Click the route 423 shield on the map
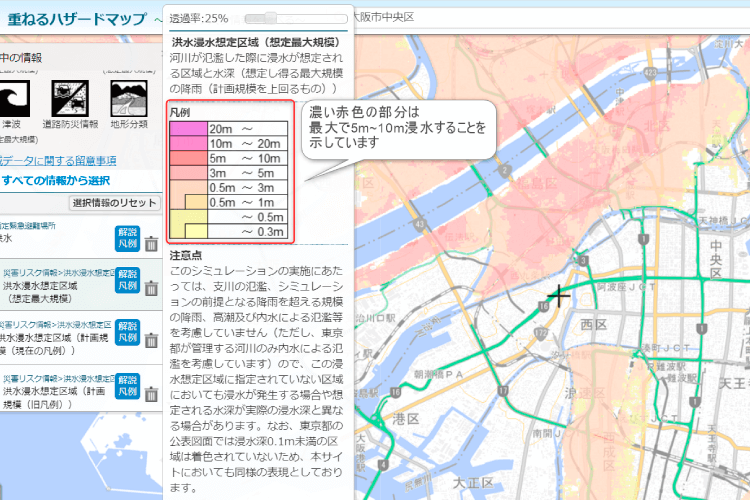This screenshot has height=500, width=750. [x=650, y=73]
